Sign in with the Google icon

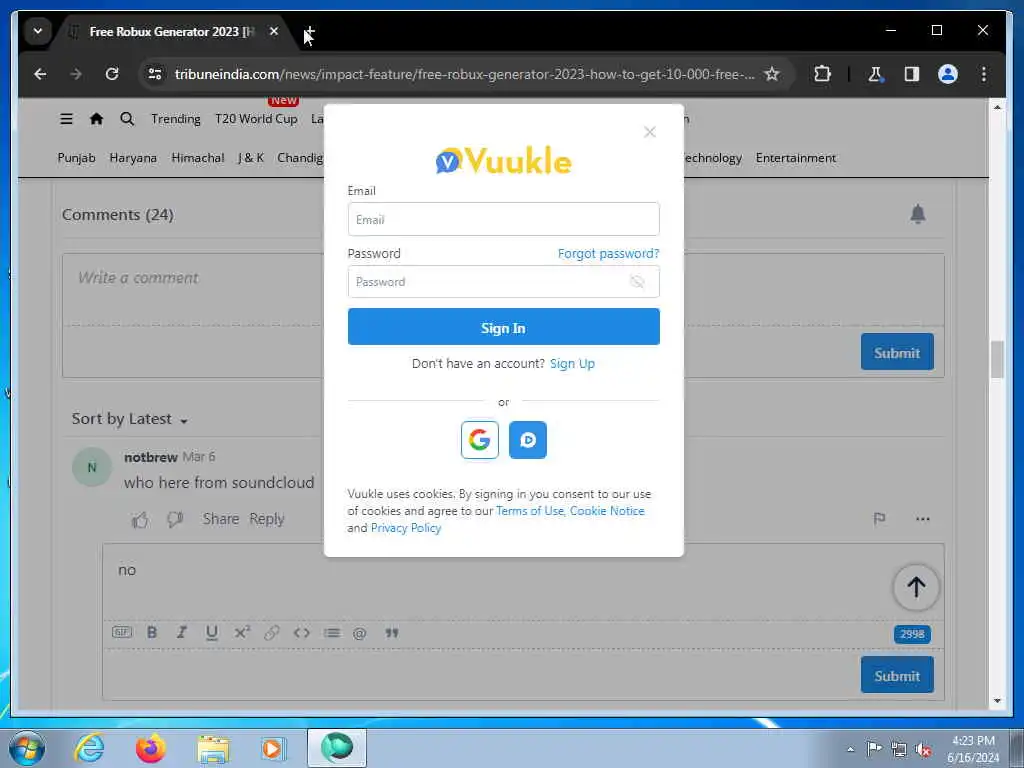pos(479,440)
